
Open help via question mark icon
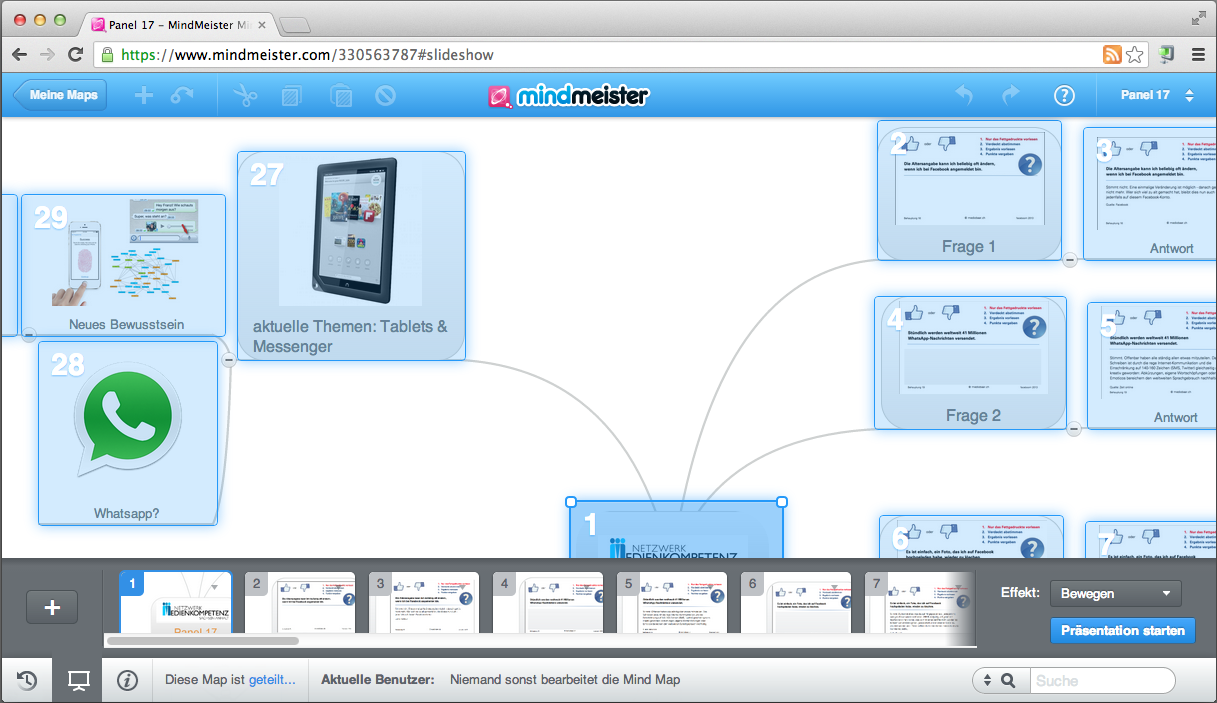point(1064,96)
